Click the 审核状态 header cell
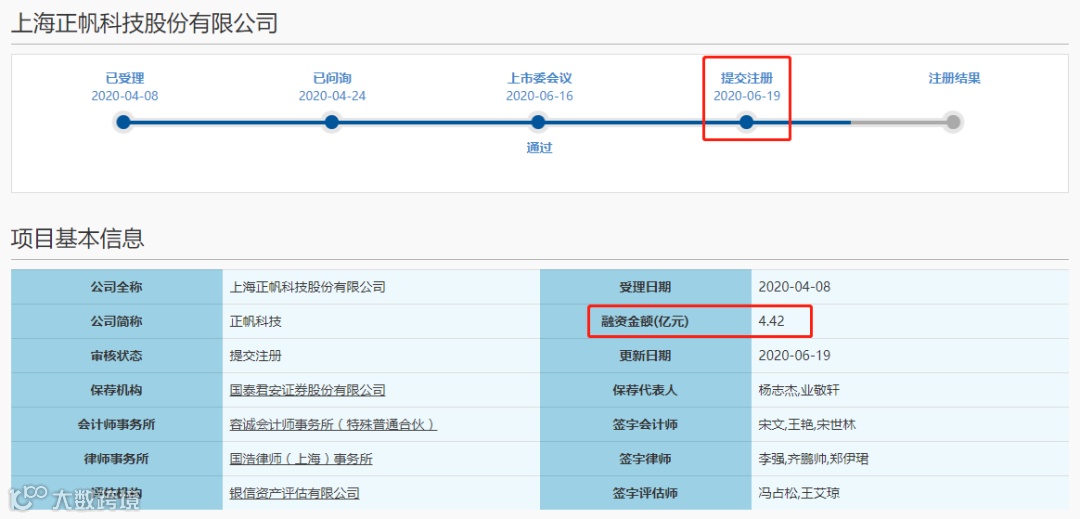Viewport: 1080px width, 519px height. coord(116,356)
